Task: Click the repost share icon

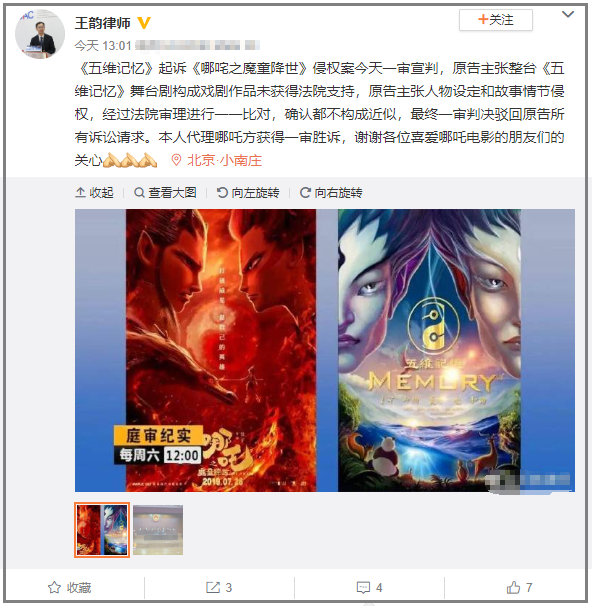Action: (213, 587)
